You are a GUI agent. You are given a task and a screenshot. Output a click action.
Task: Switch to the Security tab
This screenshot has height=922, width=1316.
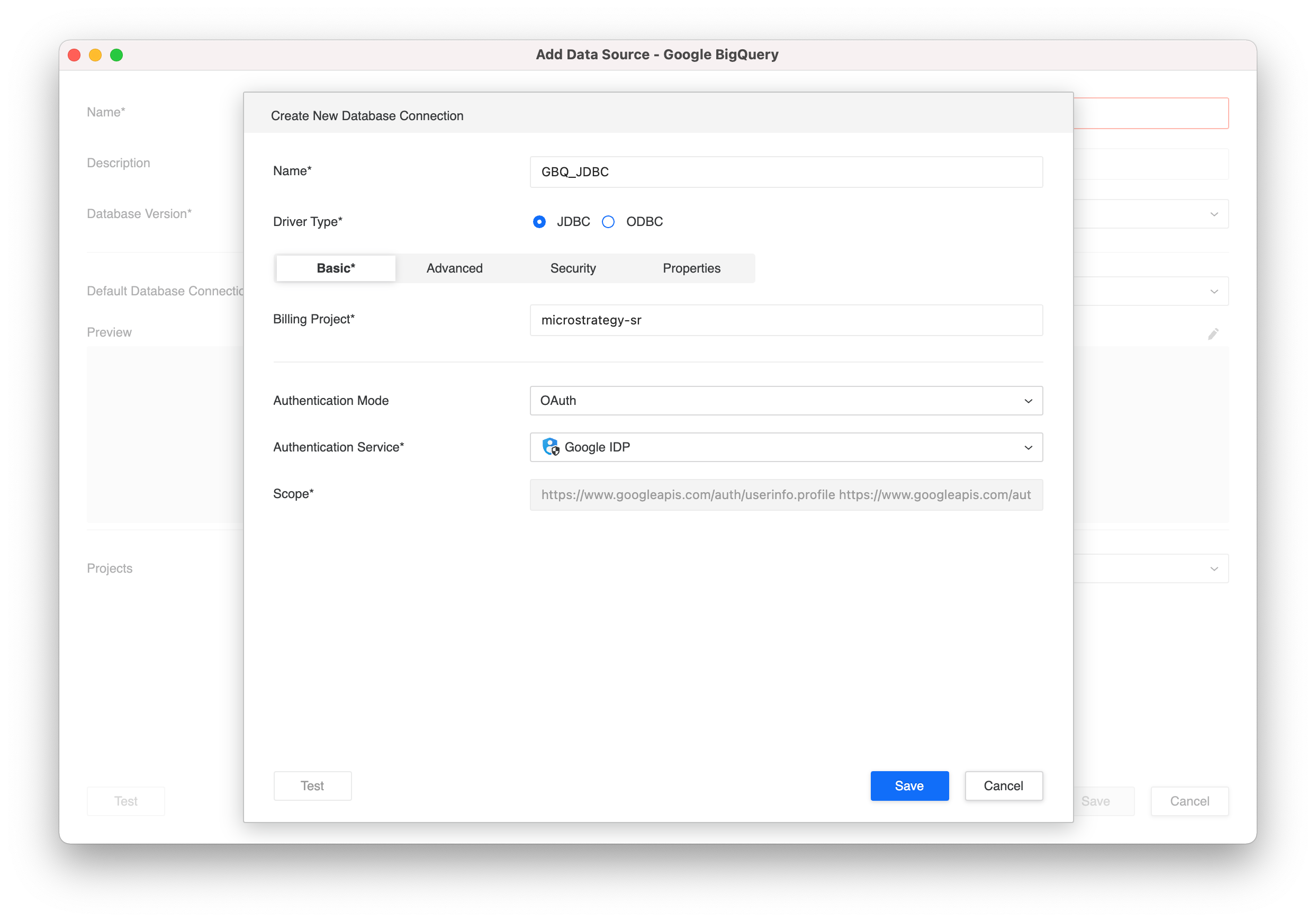[x=573, y=268]
